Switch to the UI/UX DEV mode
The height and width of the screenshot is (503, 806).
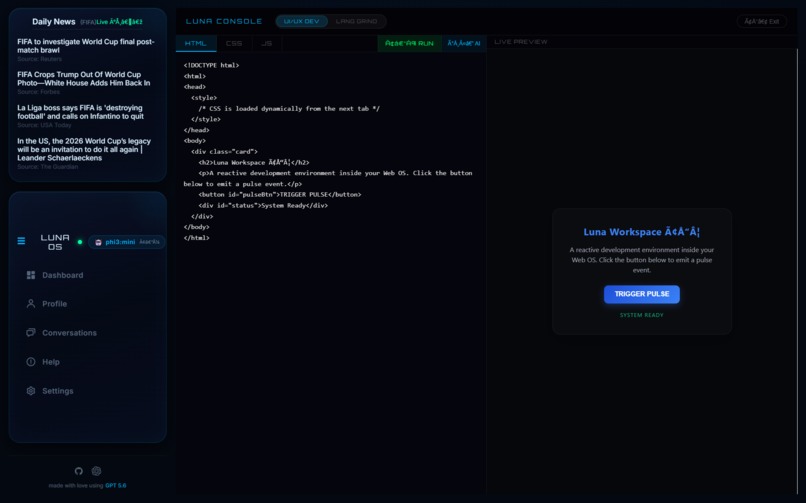click(x=301, y=22)
